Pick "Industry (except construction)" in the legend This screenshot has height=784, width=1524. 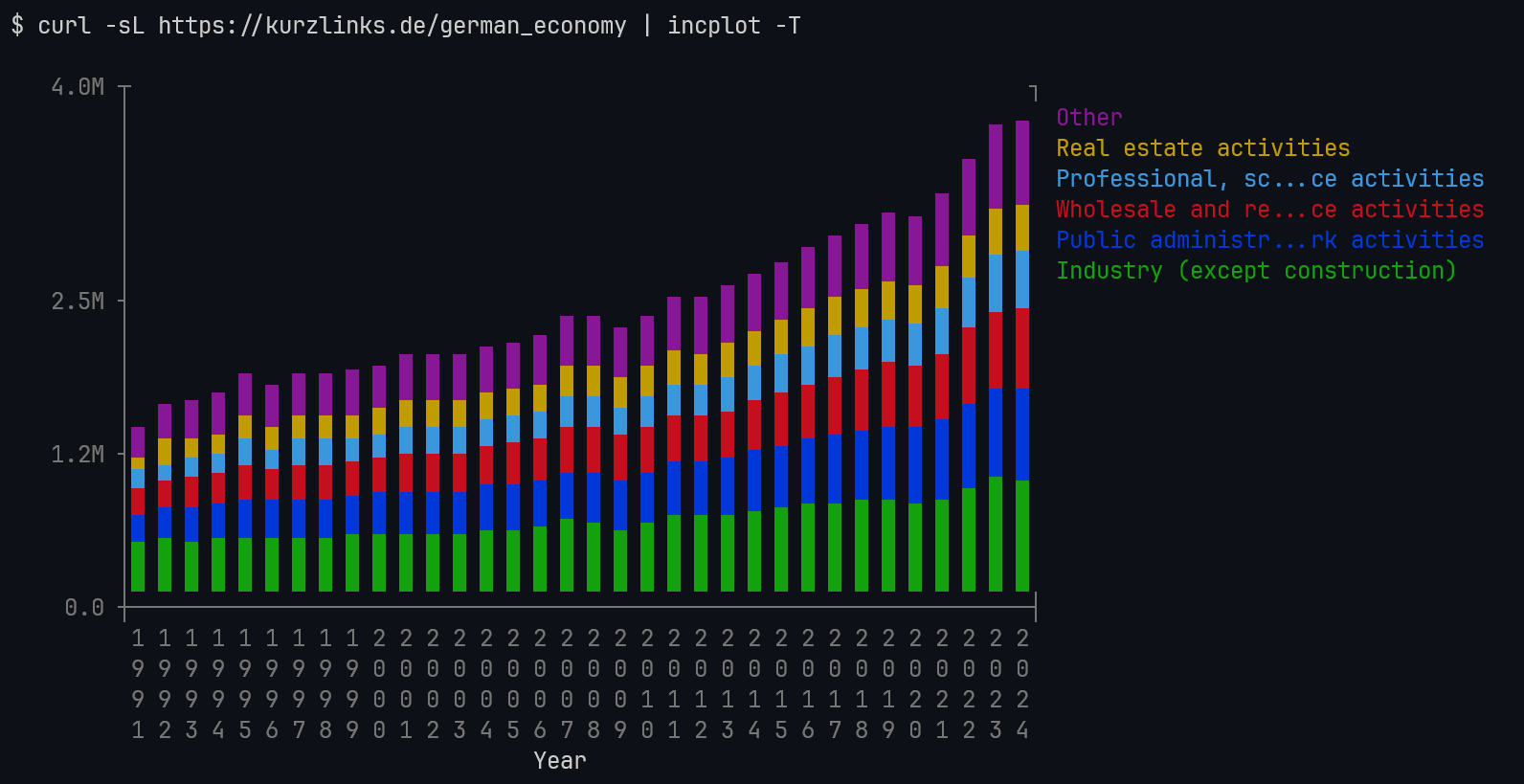1255,271
